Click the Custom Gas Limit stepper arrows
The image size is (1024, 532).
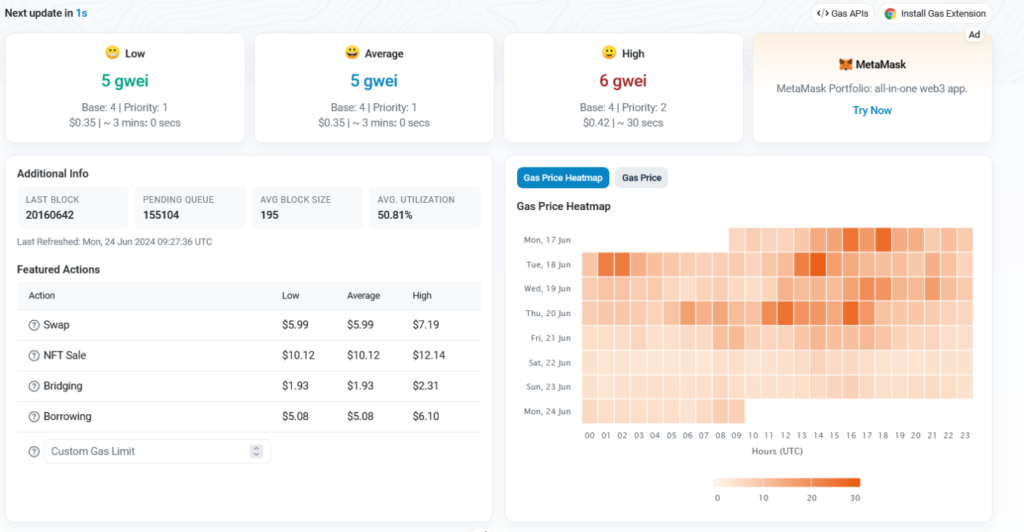256,452
